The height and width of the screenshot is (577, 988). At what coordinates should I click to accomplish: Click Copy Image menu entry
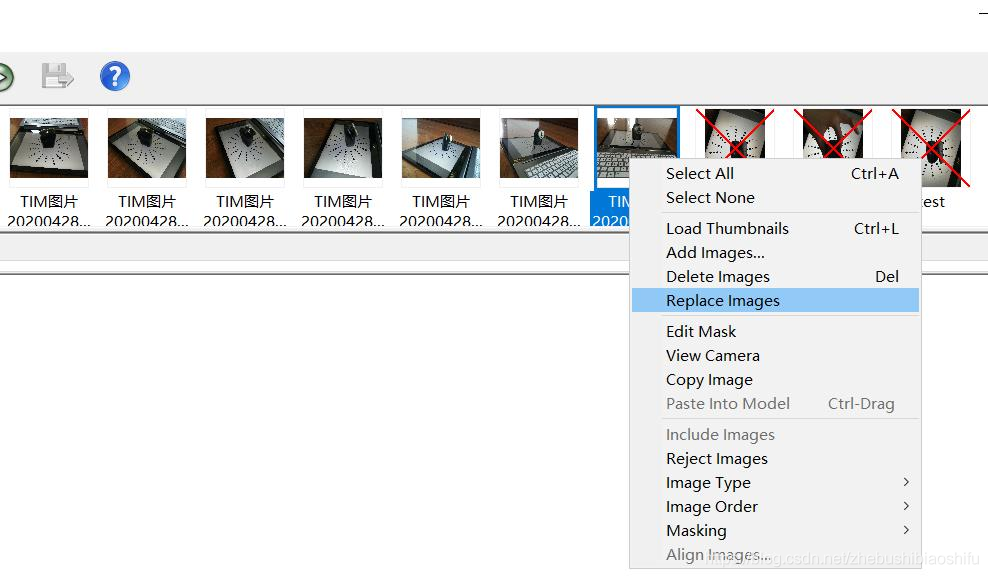click(776, 379)
